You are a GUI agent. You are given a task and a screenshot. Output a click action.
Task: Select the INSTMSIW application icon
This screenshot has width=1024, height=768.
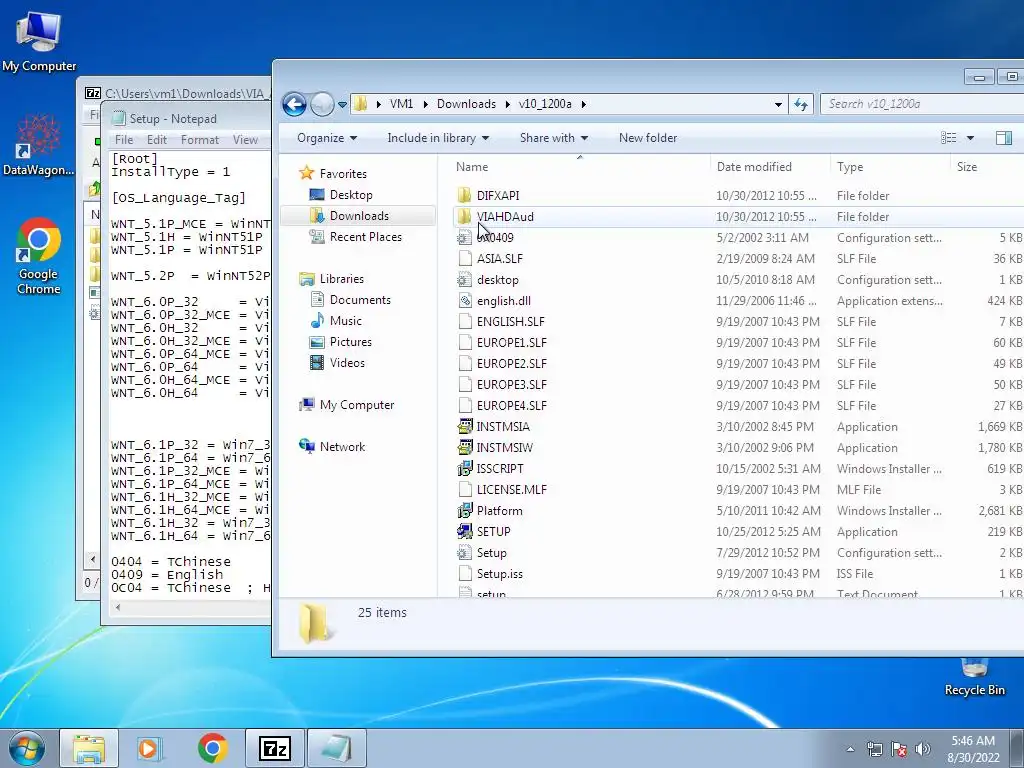click(464, 447)
